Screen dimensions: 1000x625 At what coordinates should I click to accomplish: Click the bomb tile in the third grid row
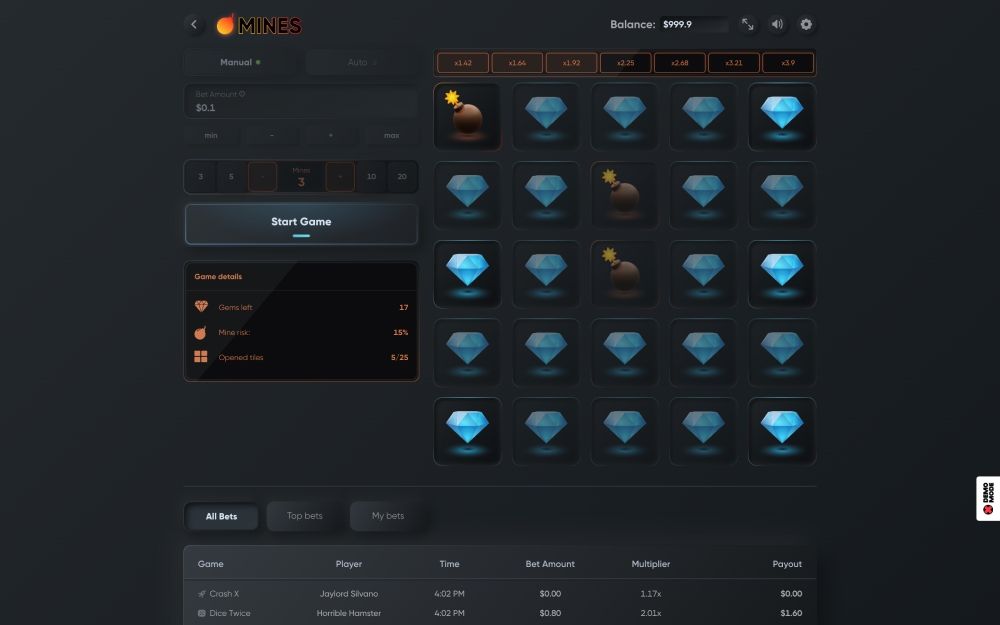tap(624, 274)
